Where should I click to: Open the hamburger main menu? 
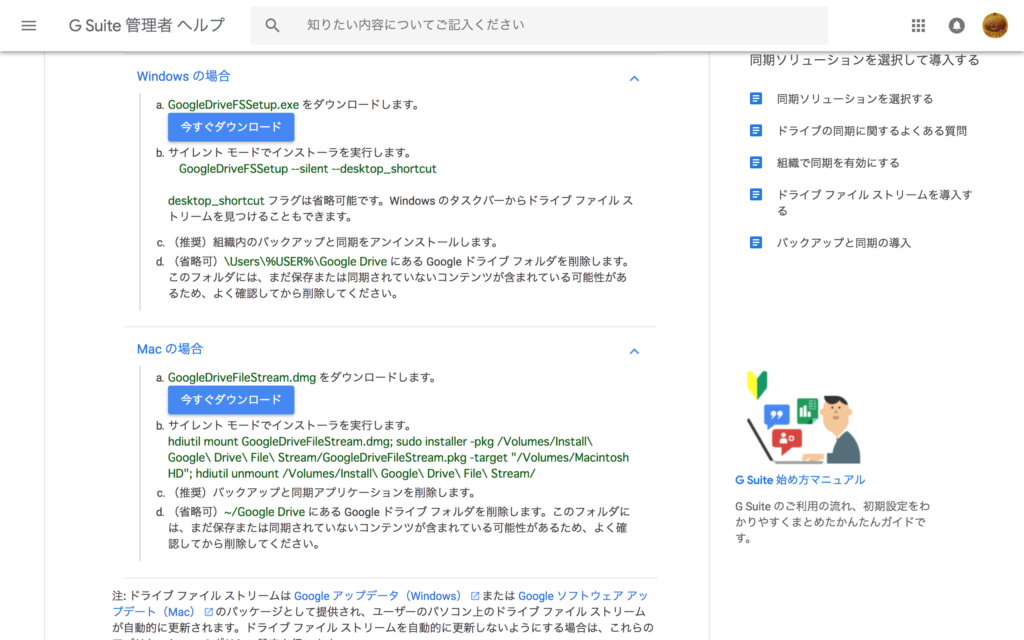tap(29, 25)
